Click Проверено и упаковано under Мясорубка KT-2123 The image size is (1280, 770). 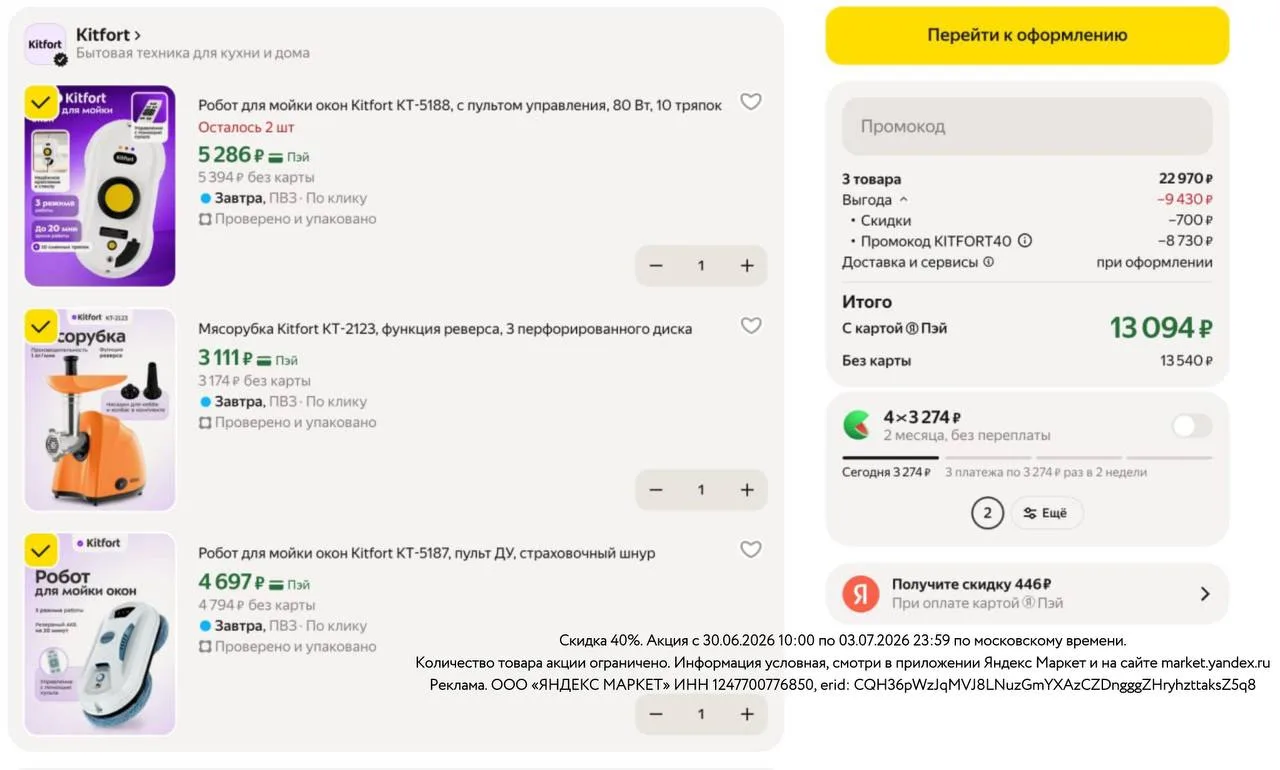click(x=287, y=423)
